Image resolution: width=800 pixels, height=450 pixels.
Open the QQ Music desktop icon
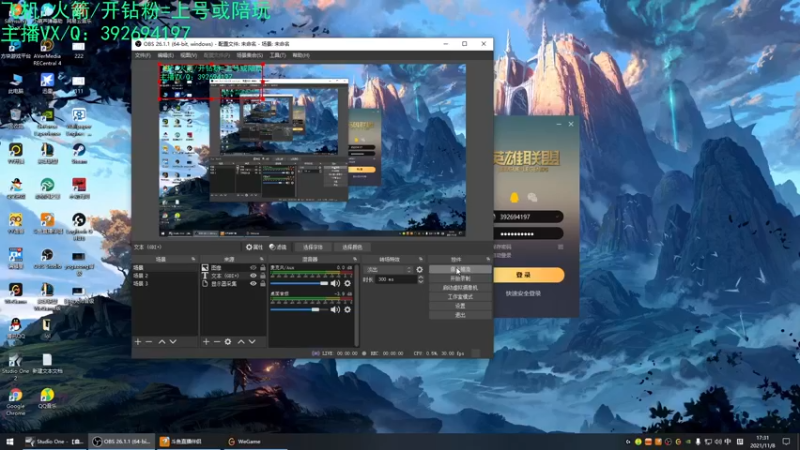click(x=47, y=398)
